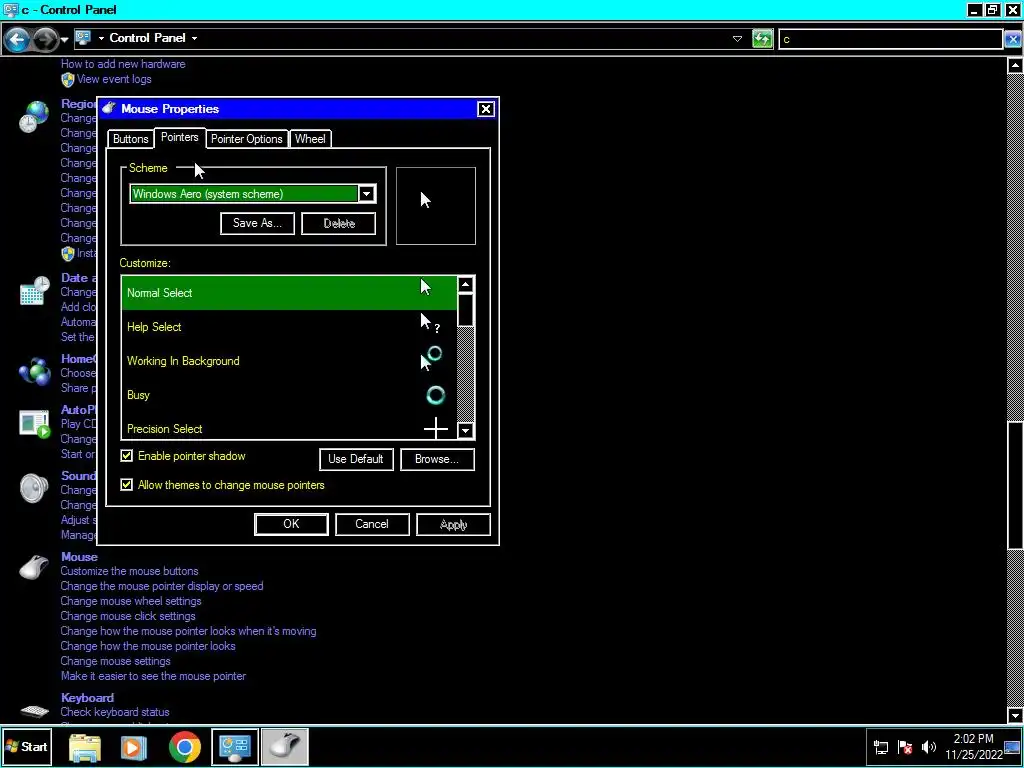Open the Keyboard category icon
This screenshot has height=768, width=1024.
34,711
